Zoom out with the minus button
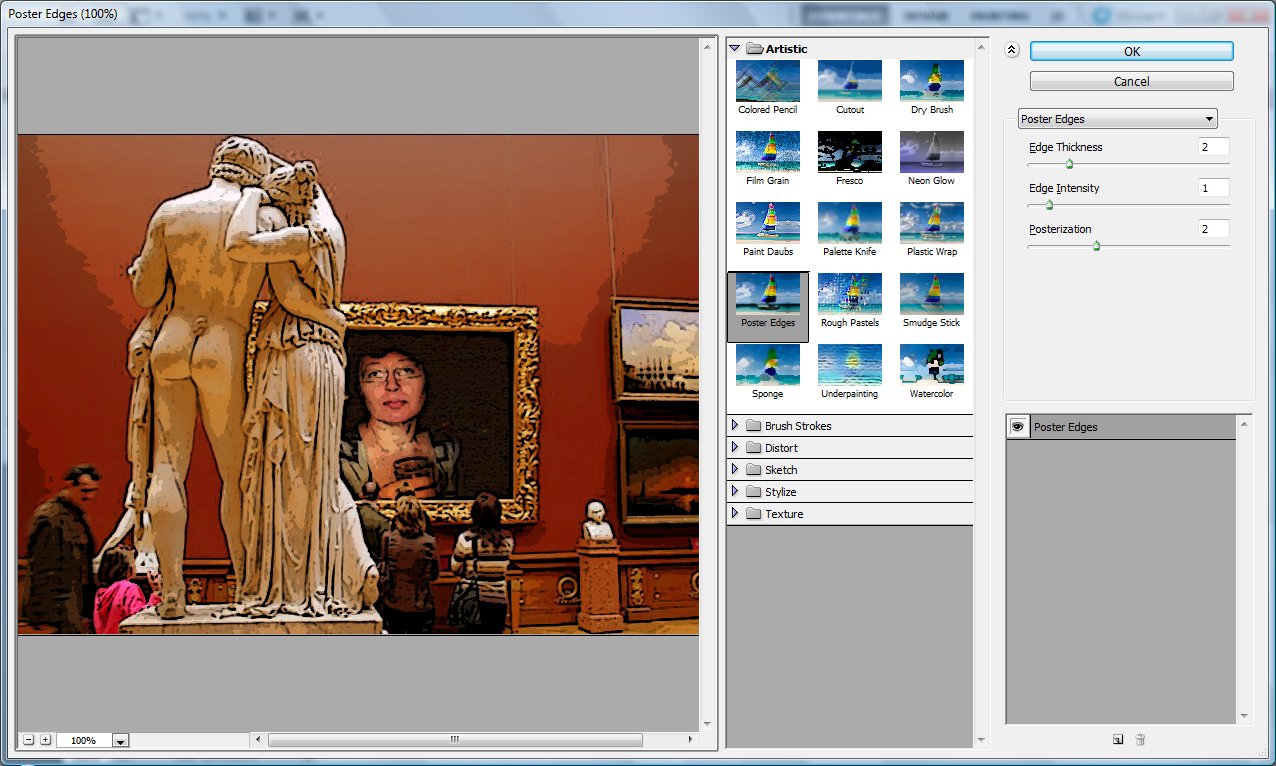This screenshot has height=766, width=1276. [29, 740]
